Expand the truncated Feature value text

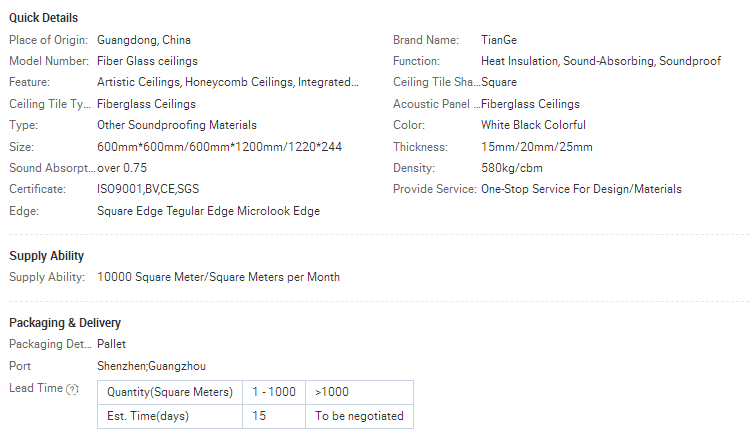pyautogui.click(x=228, y=83)
